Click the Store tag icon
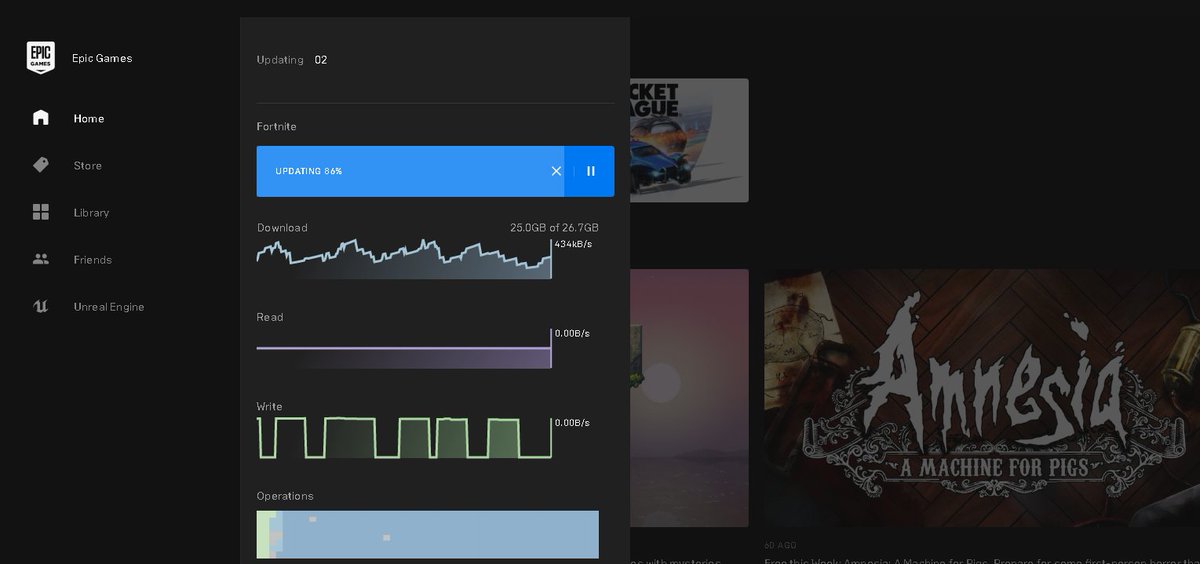1200x564 pixels. 41,165
